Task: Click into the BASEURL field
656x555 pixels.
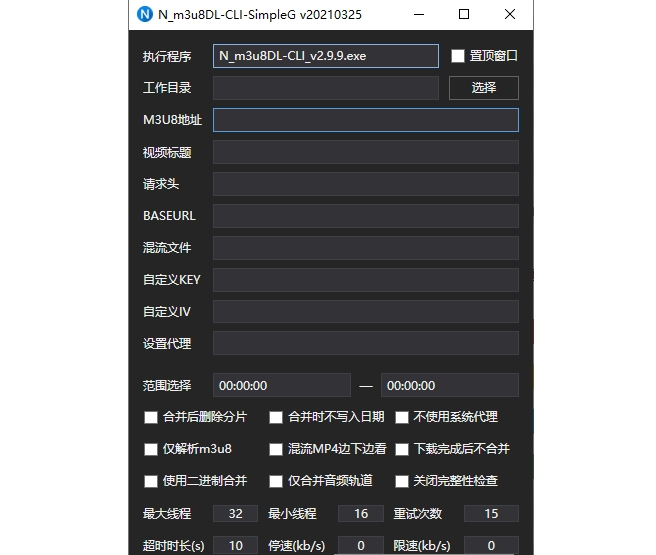Action: click(365, 216)
